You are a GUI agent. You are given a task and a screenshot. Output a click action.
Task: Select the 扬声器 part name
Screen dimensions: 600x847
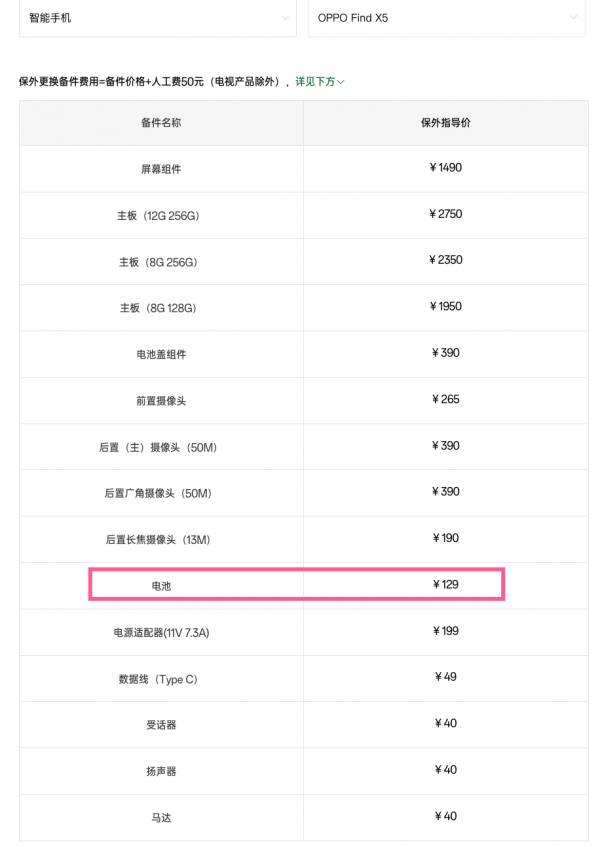click(x=161, y=771)
